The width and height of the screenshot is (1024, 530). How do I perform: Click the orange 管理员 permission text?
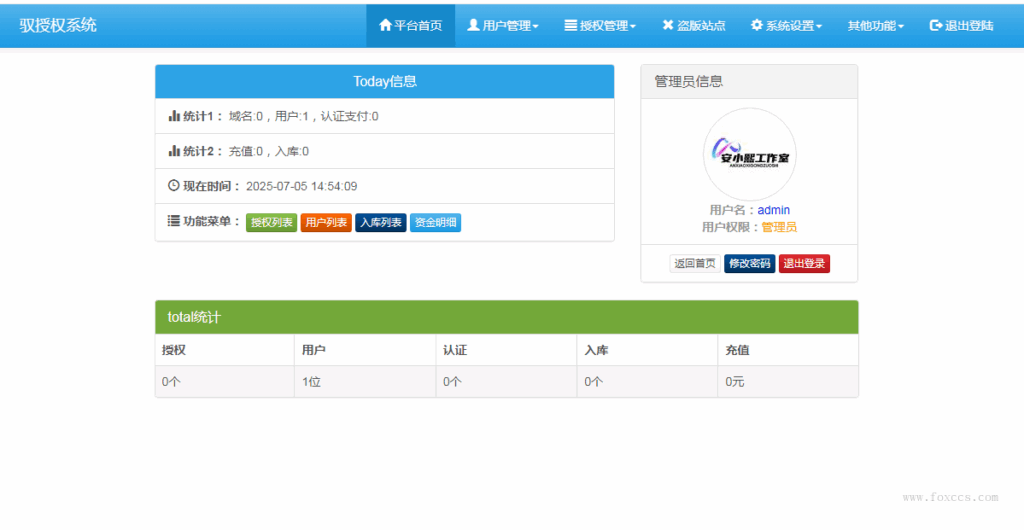(779, 227)
